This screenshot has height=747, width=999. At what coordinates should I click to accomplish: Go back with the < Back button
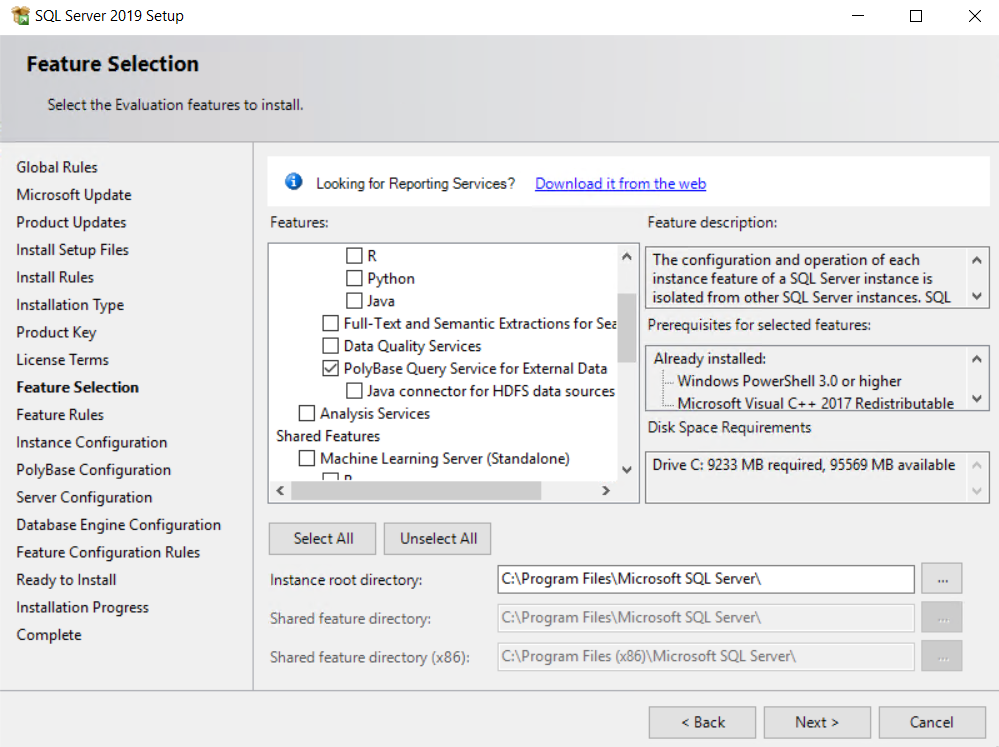coord(702,722)
